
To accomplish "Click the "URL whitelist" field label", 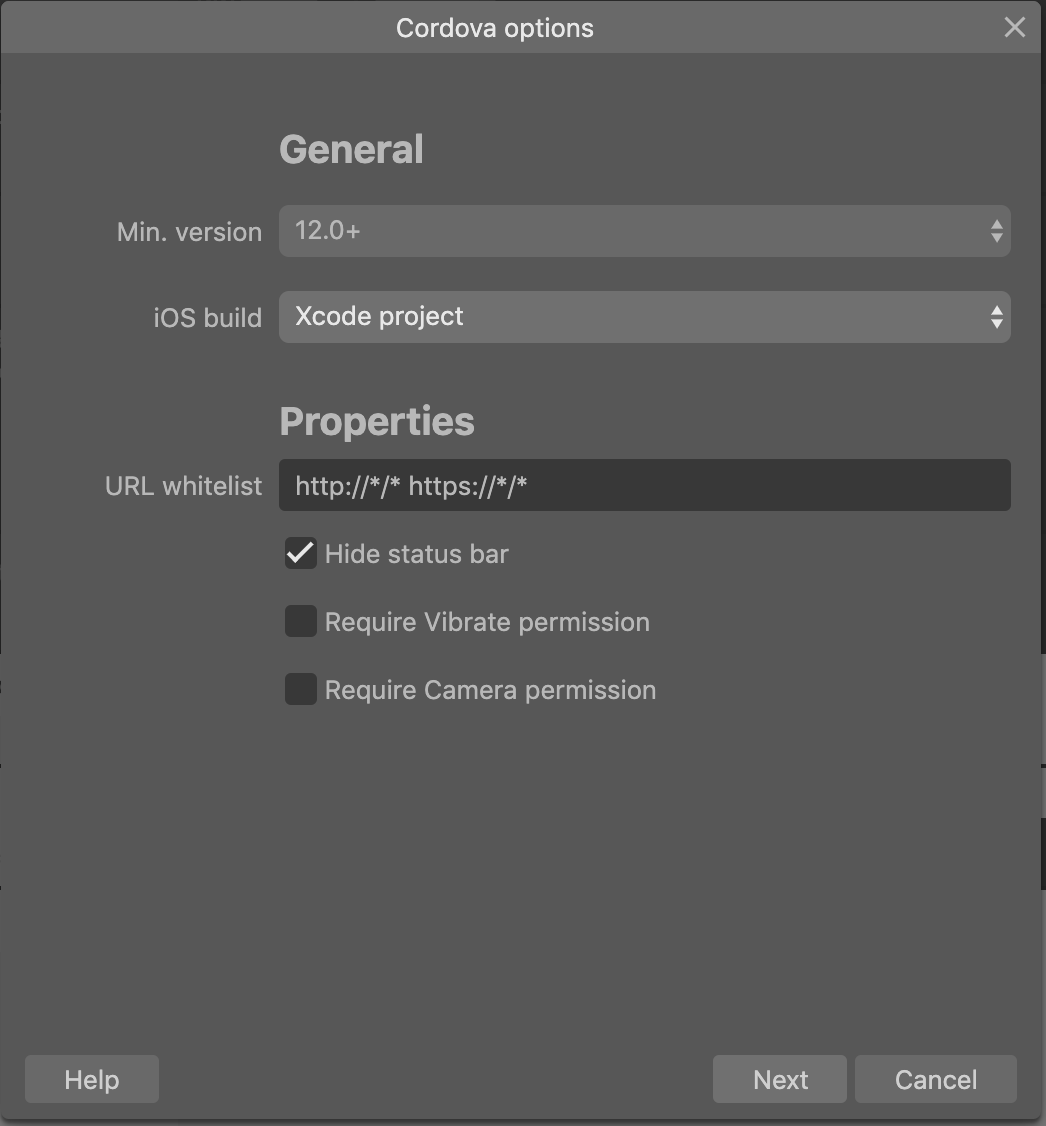I will (x=183, y=486).
